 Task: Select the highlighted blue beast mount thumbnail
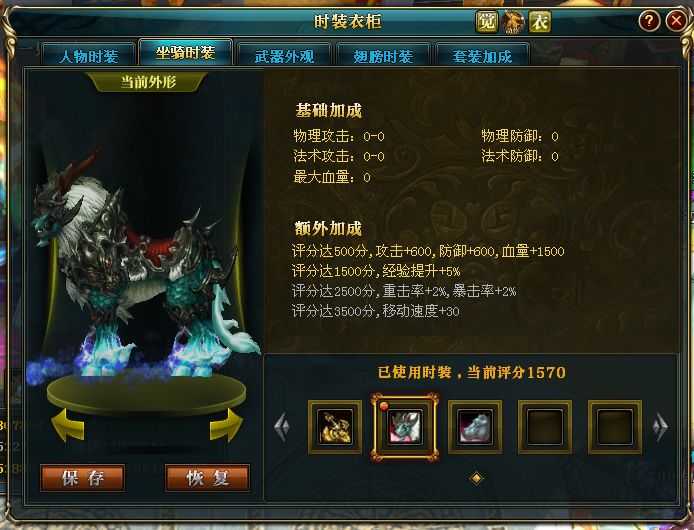(405, 427)
